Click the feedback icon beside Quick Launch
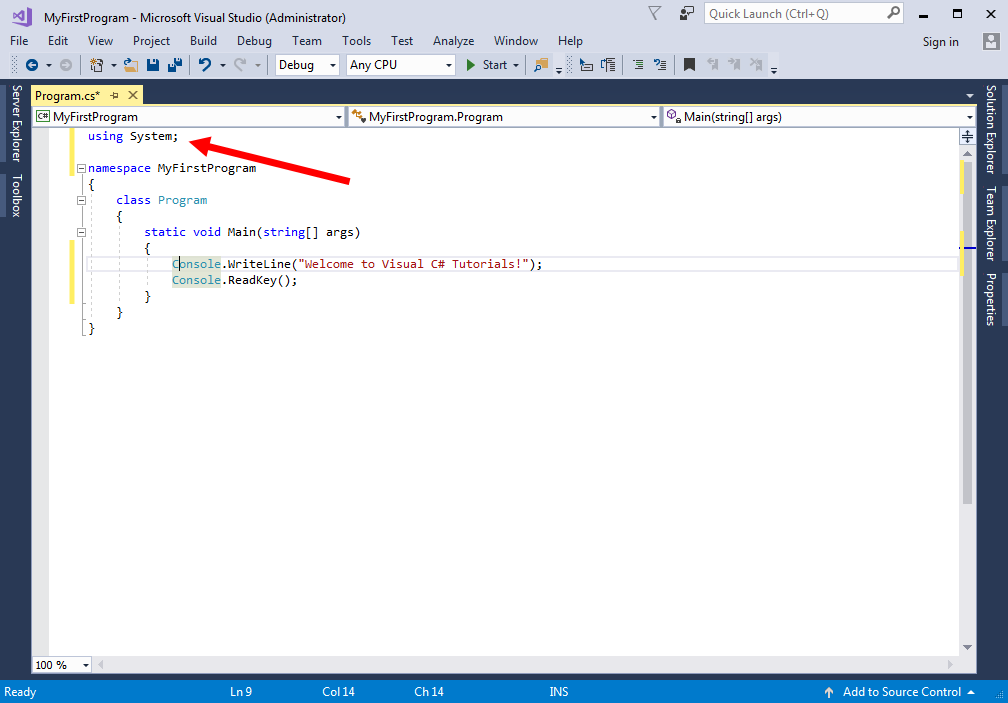Image resolution: width=1008 pixels, height=703 pixels. click(687, 13)
